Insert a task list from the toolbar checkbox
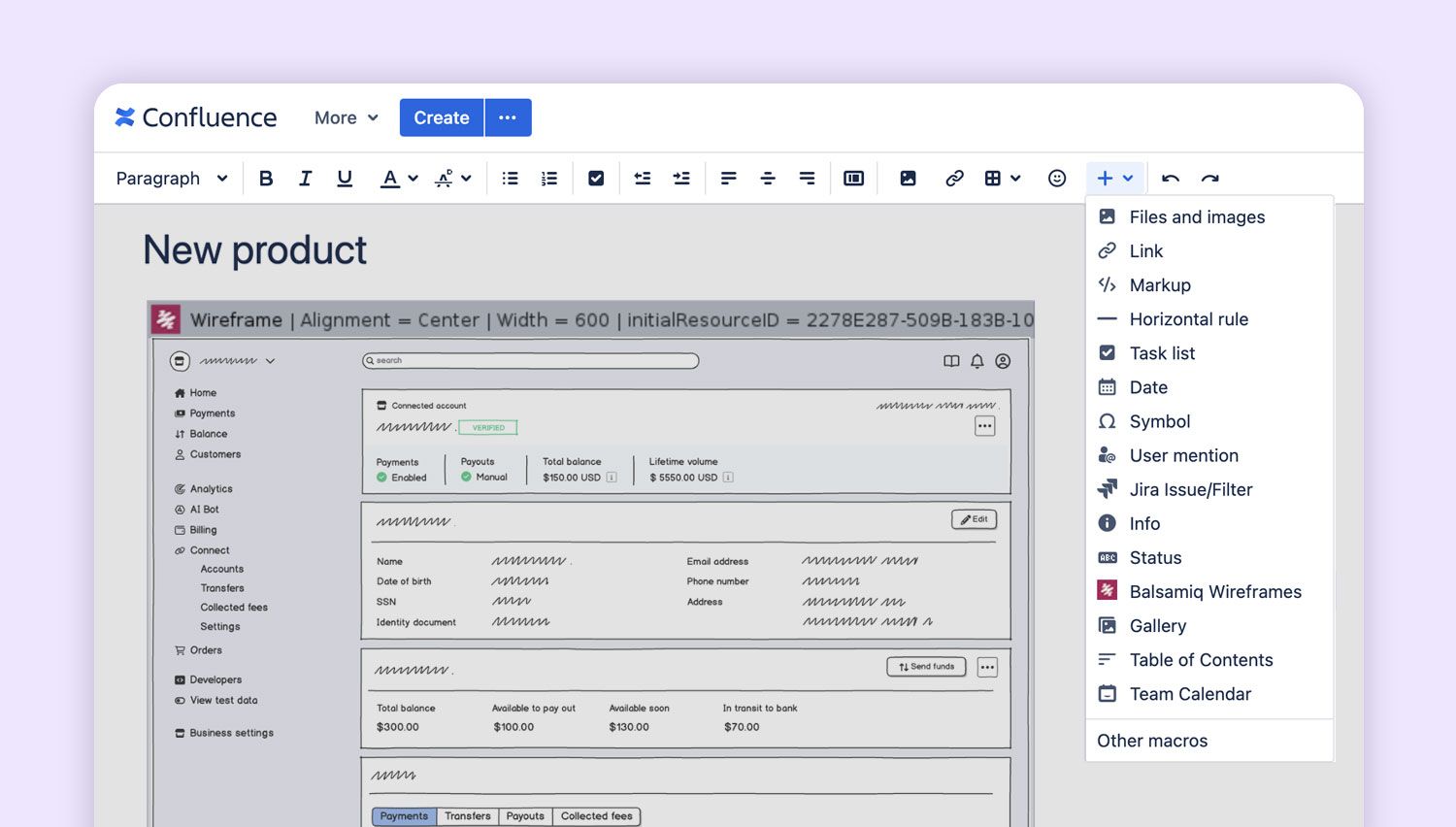This screenshot has height=827, width=1456. 596,178
